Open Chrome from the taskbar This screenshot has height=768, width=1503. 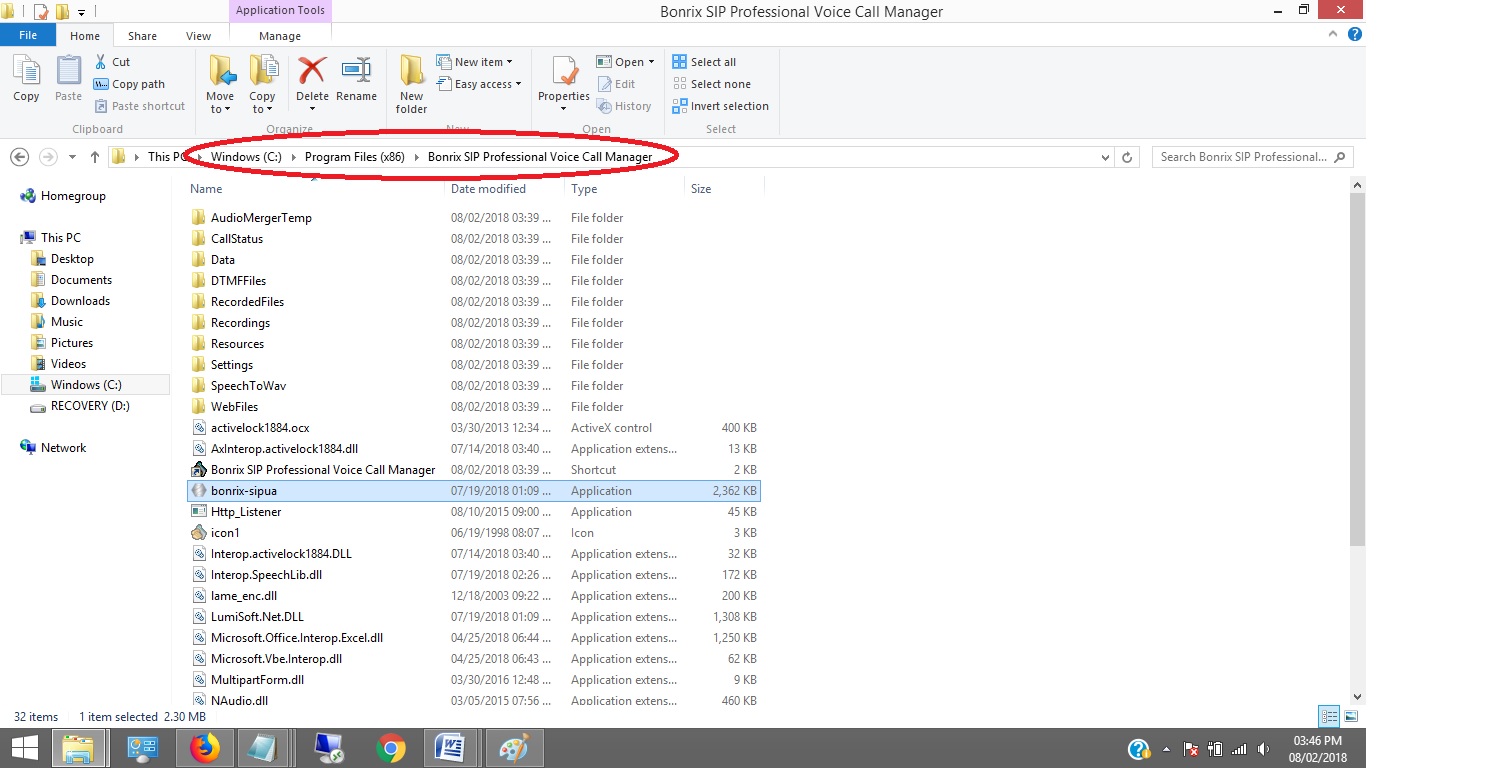click(390, 748)
